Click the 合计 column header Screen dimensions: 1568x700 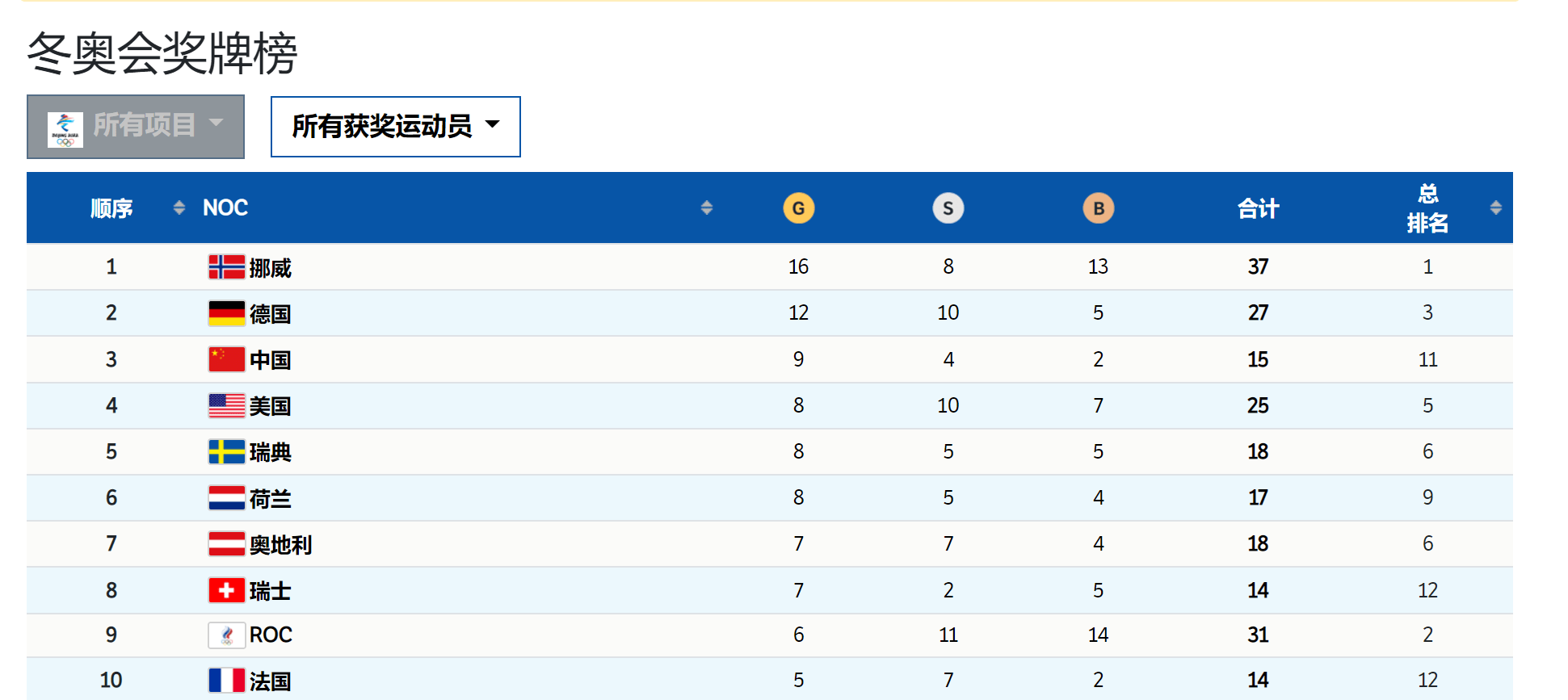click(1258, 209)
